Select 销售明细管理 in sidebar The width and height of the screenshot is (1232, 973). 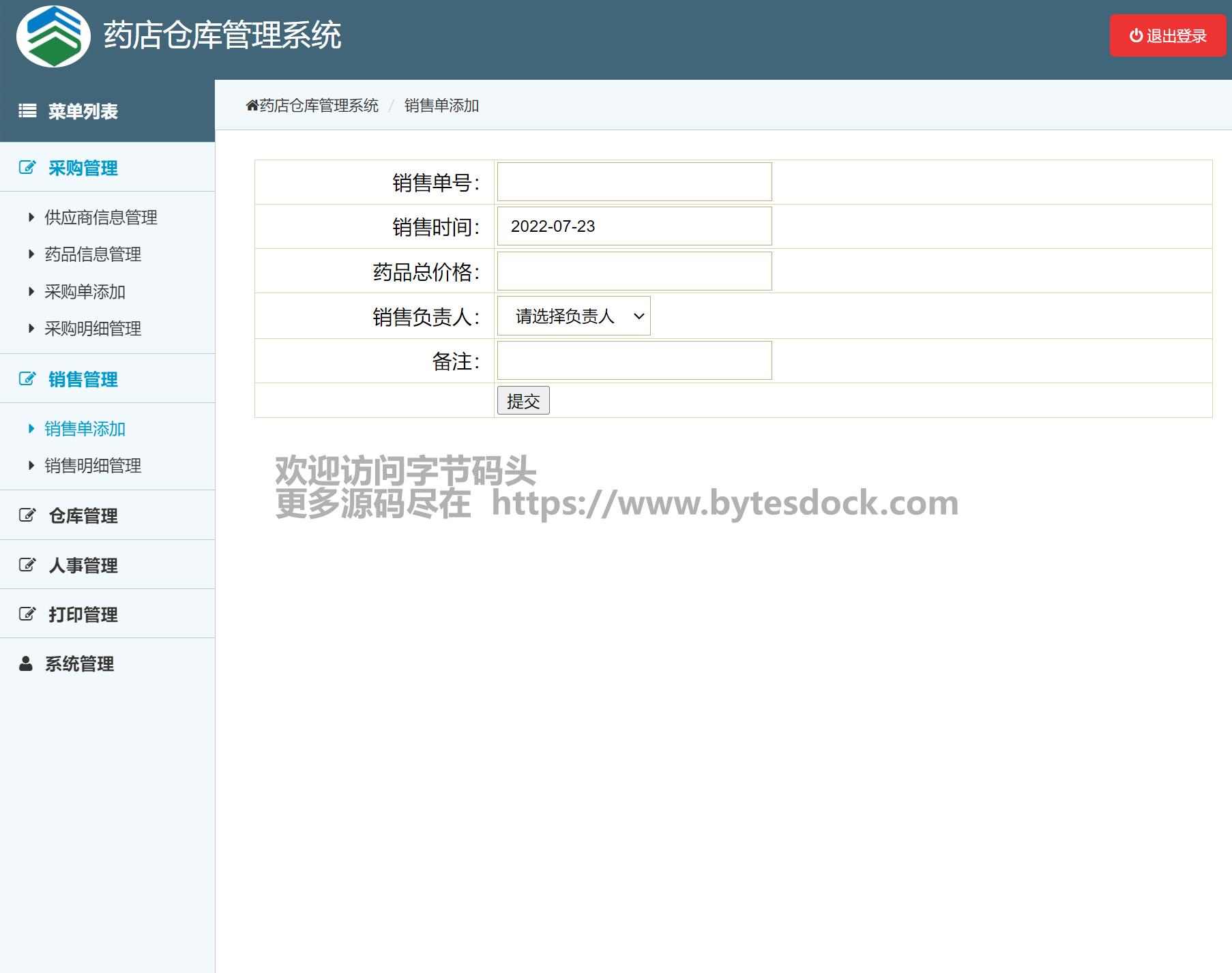(x=93, y=466)
